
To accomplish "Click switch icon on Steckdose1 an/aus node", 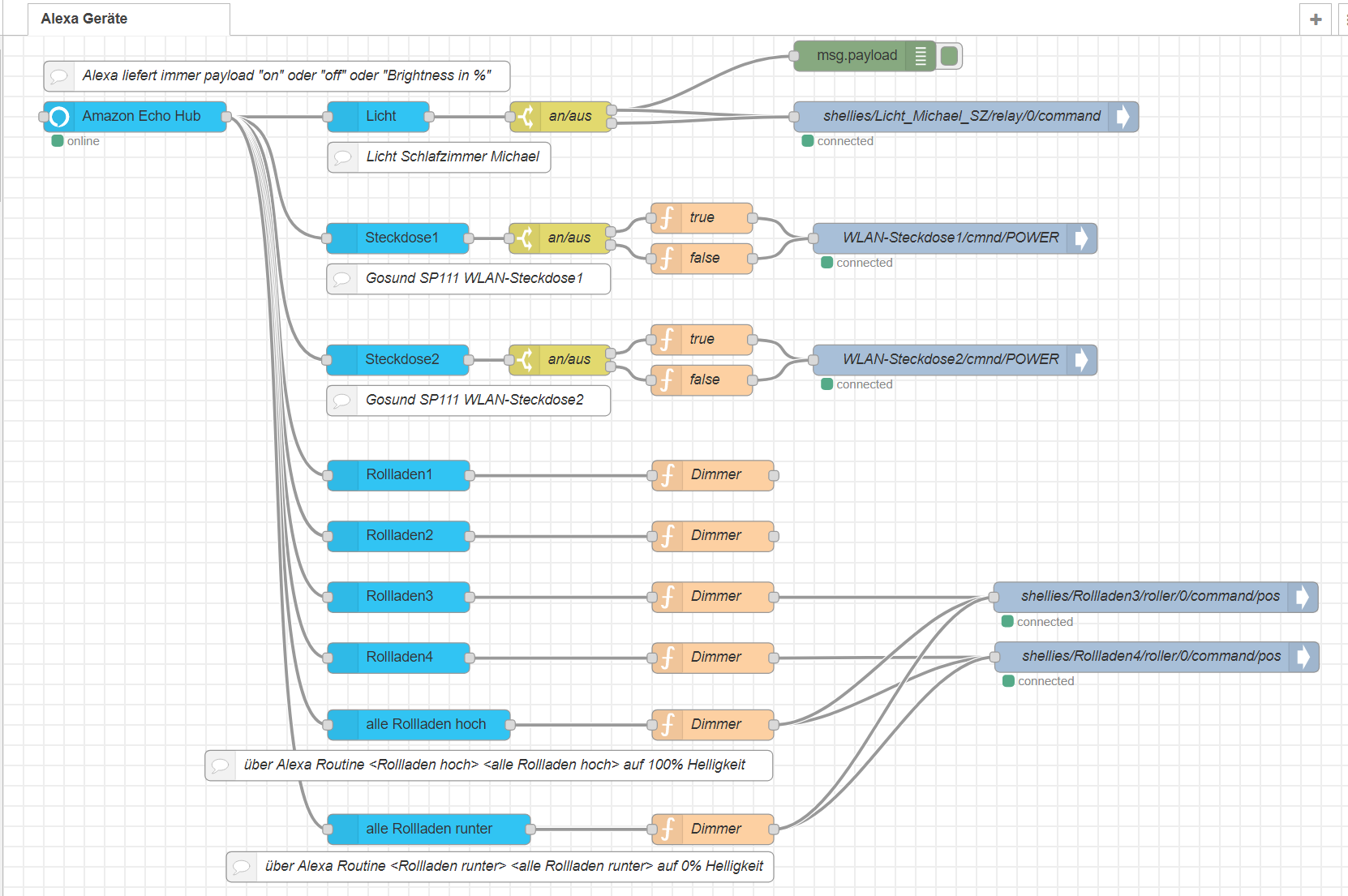I will pyautogui.click(x=525, y=238).
